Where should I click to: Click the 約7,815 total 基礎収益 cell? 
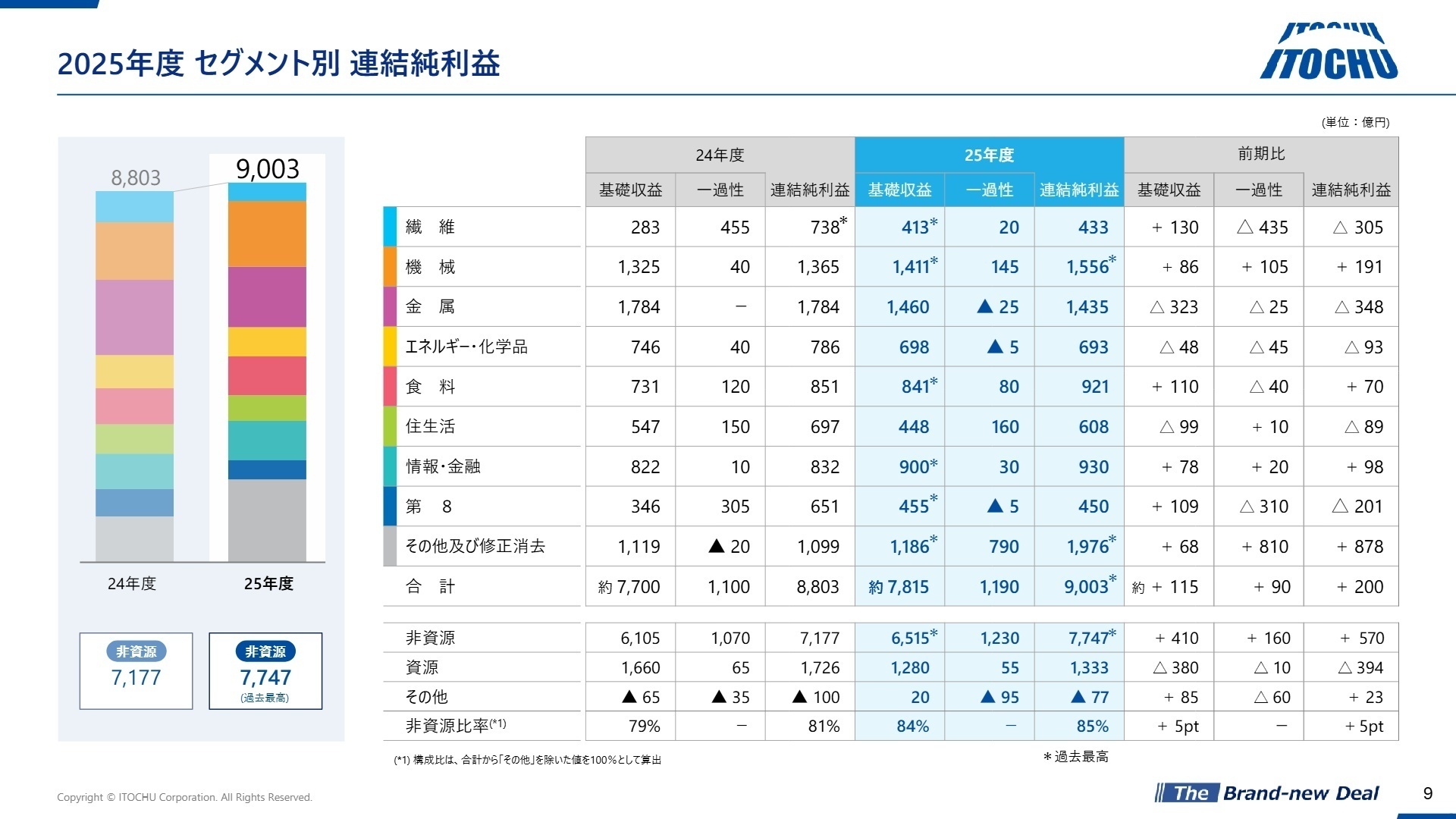[901, 586]
